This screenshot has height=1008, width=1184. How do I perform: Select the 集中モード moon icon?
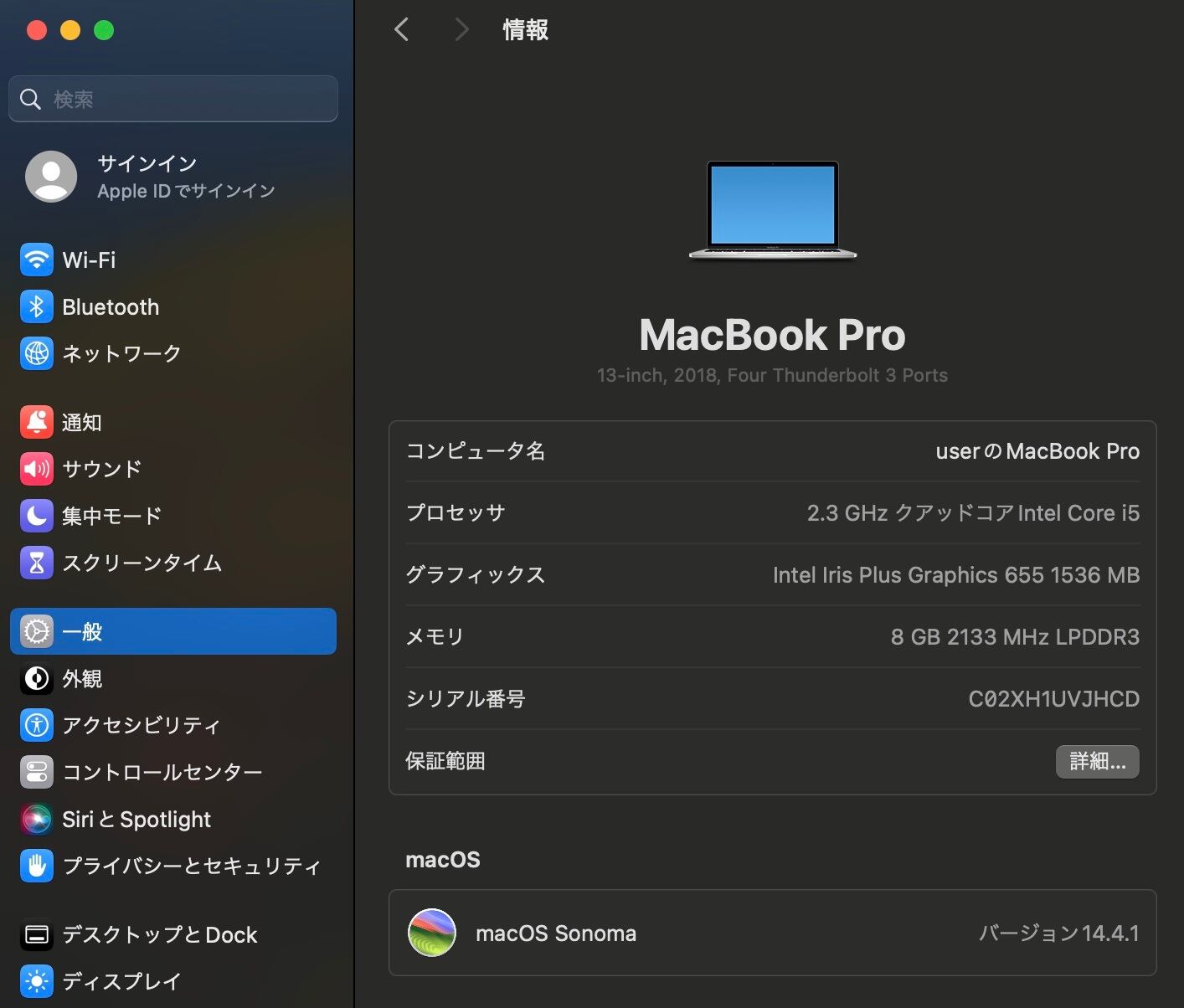(36, 516)
